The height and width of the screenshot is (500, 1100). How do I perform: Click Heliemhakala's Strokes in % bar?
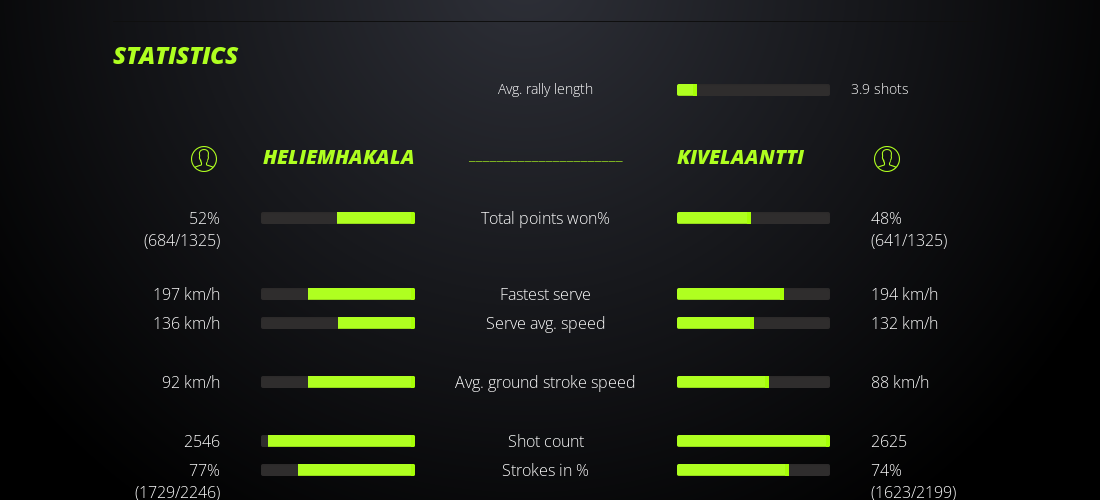point(338,470)
